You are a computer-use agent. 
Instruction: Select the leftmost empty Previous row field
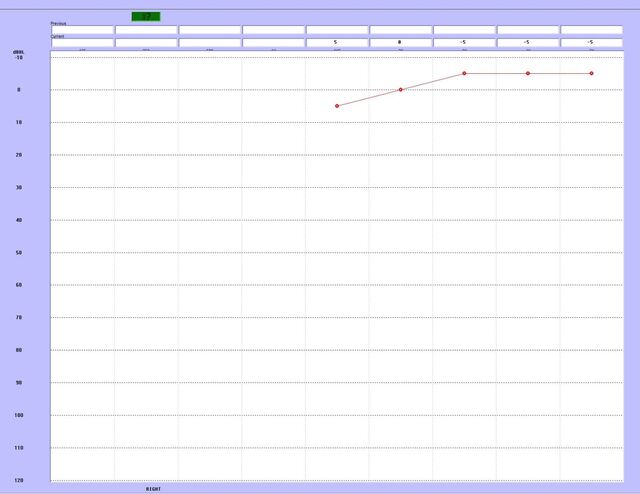(82, 30)
